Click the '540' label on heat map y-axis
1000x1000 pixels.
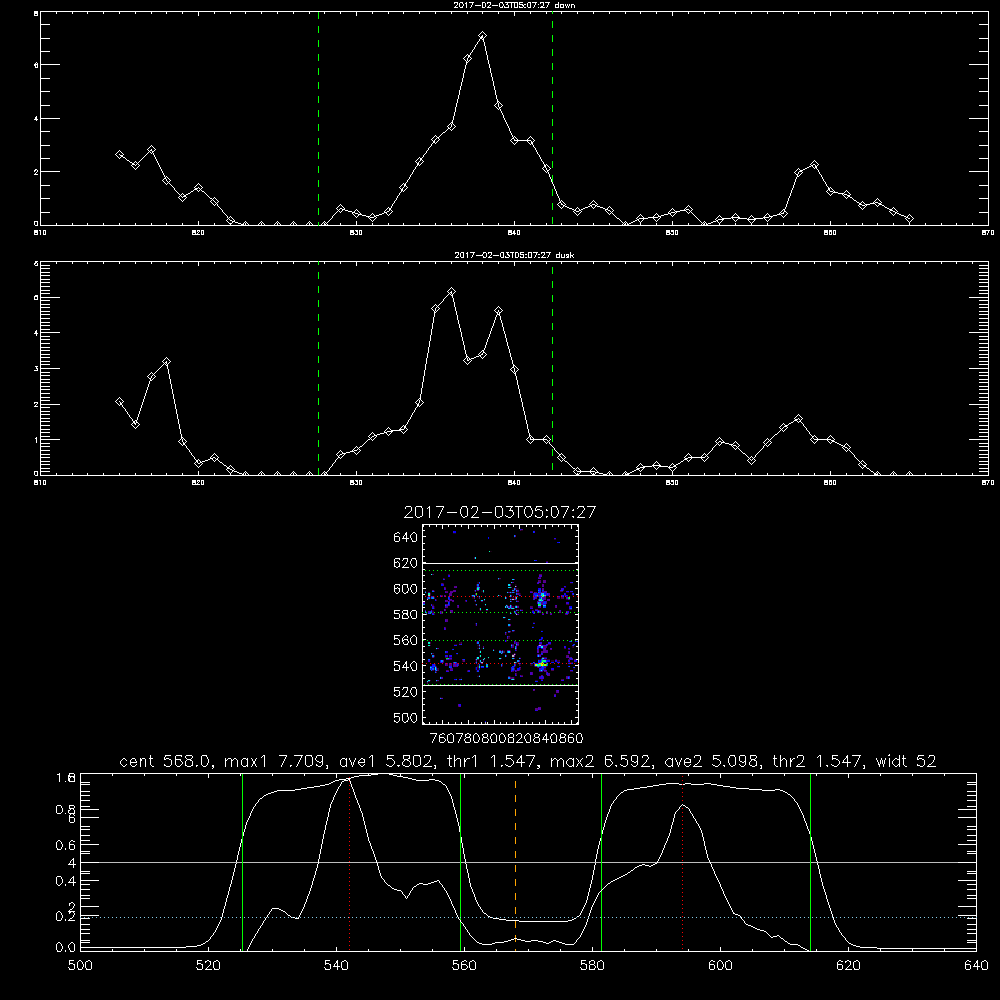(406, 666)
